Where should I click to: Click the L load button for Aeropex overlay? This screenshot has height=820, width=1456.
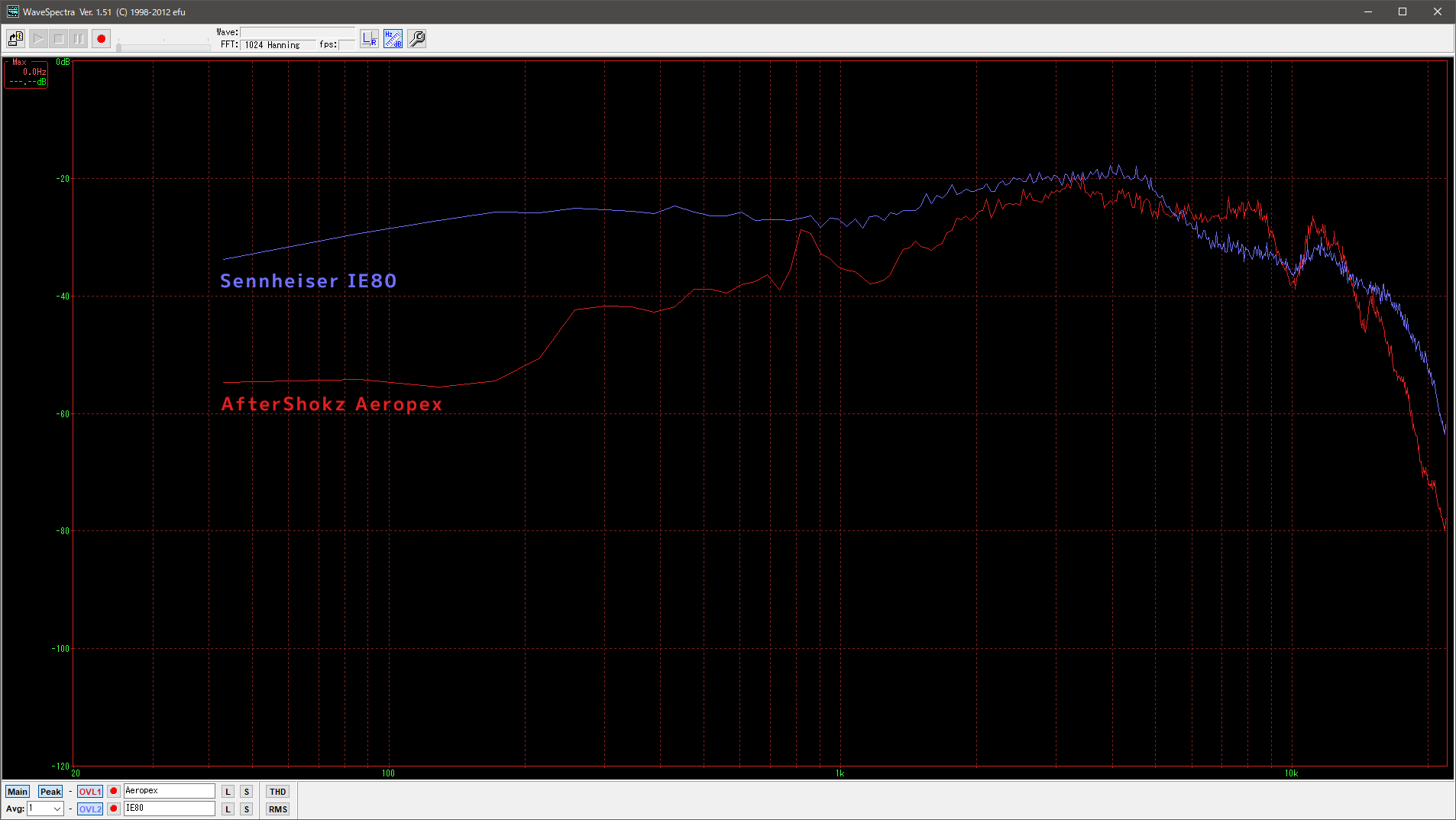click(x=228, y=792)
